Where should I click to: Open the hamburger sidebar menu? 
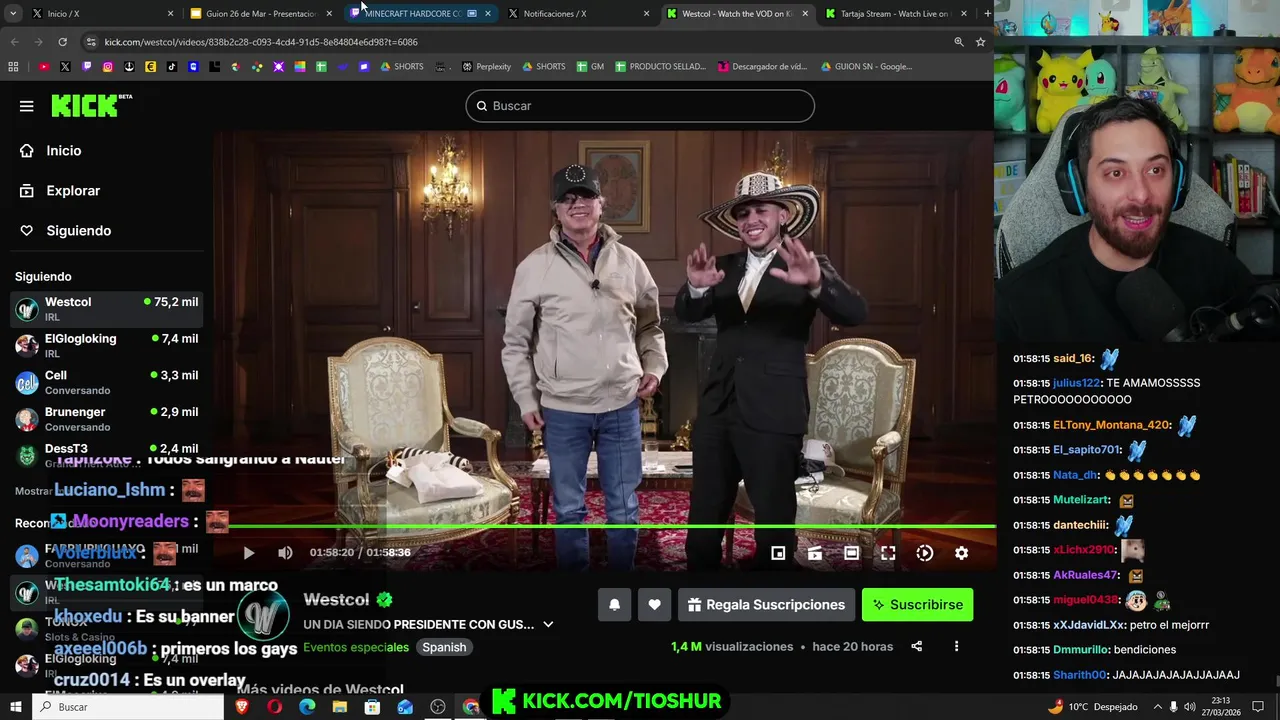(x=27, y=106)
